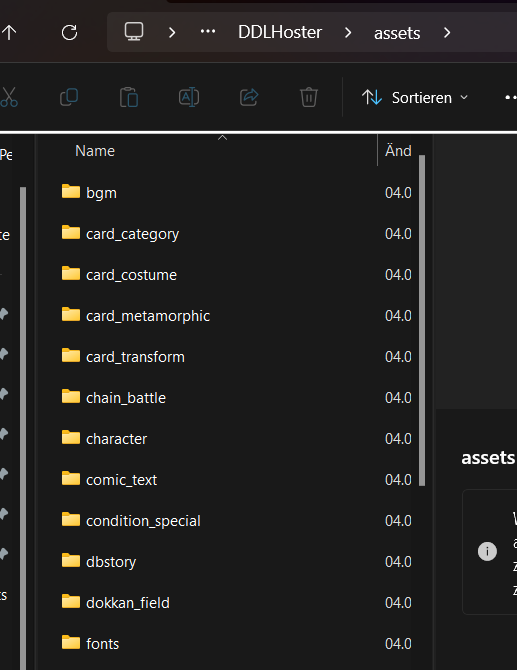The image size is (517, 670).
Task: Click the Paste clipboard icon
Action: click(x=129, y=97)
